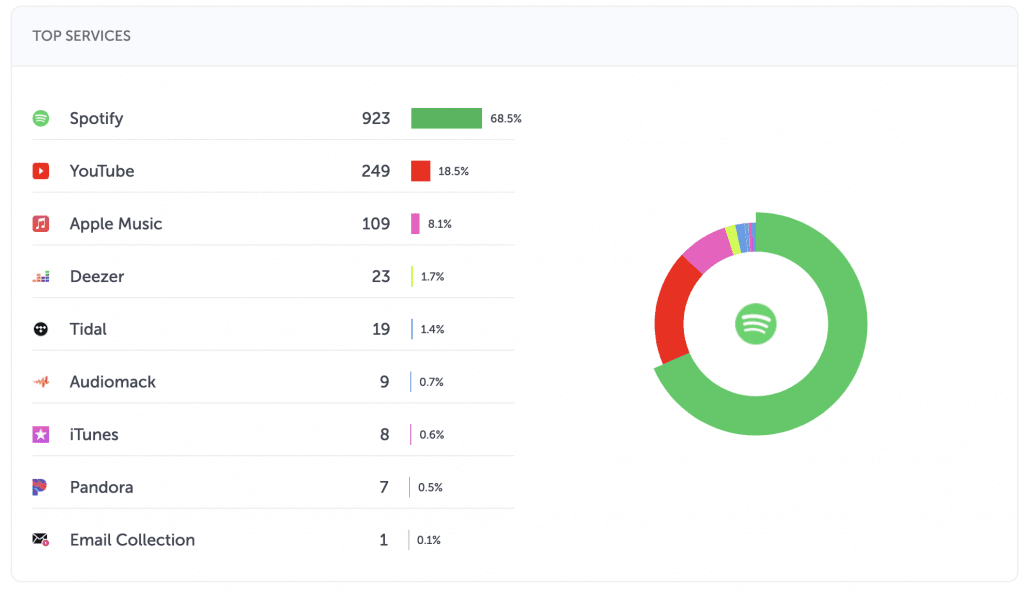Viewport: 1024px width, 591px height.
Task: Select the Tidal service name
Action: (x=88, y=329)
